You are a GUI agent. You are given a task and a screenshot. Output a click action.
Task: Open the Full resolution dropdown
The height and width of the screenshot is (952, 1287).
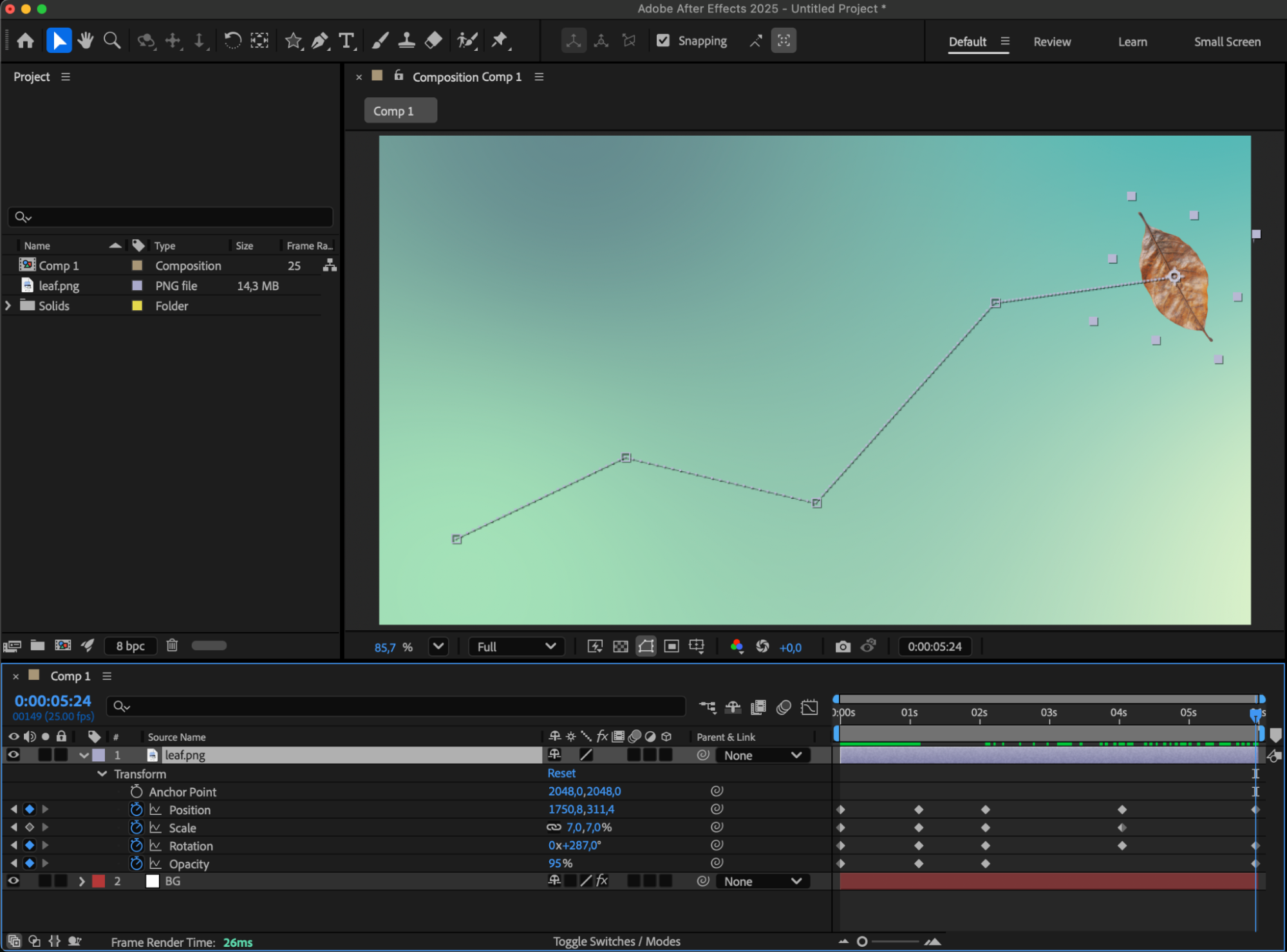(x=516, y=647)
